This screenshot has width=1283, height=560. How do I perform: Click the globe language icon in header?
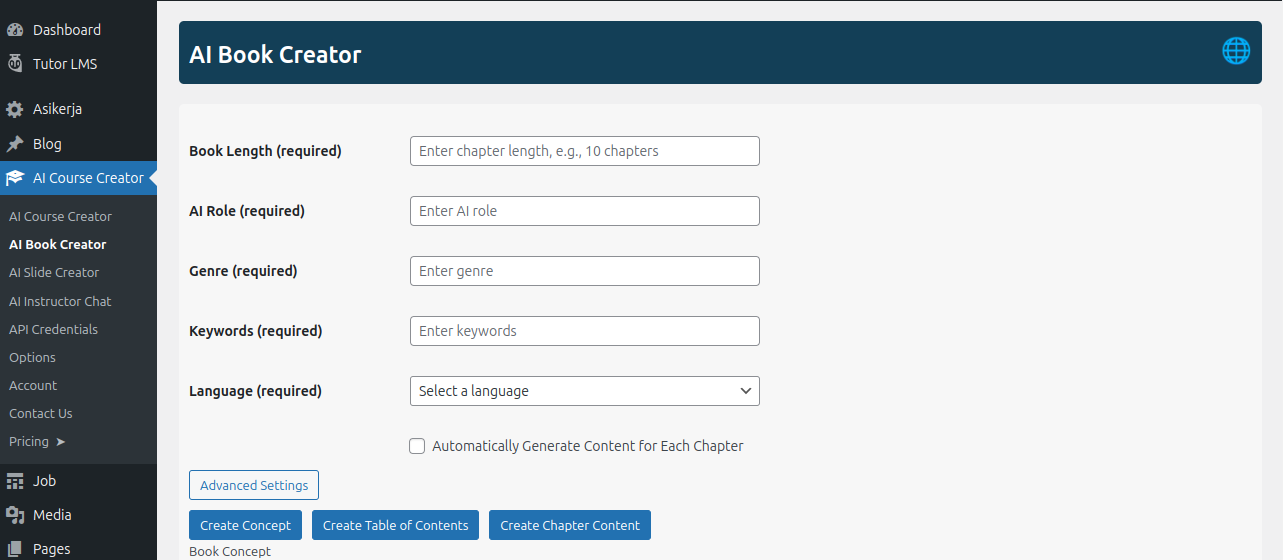tap(1236, 51)
